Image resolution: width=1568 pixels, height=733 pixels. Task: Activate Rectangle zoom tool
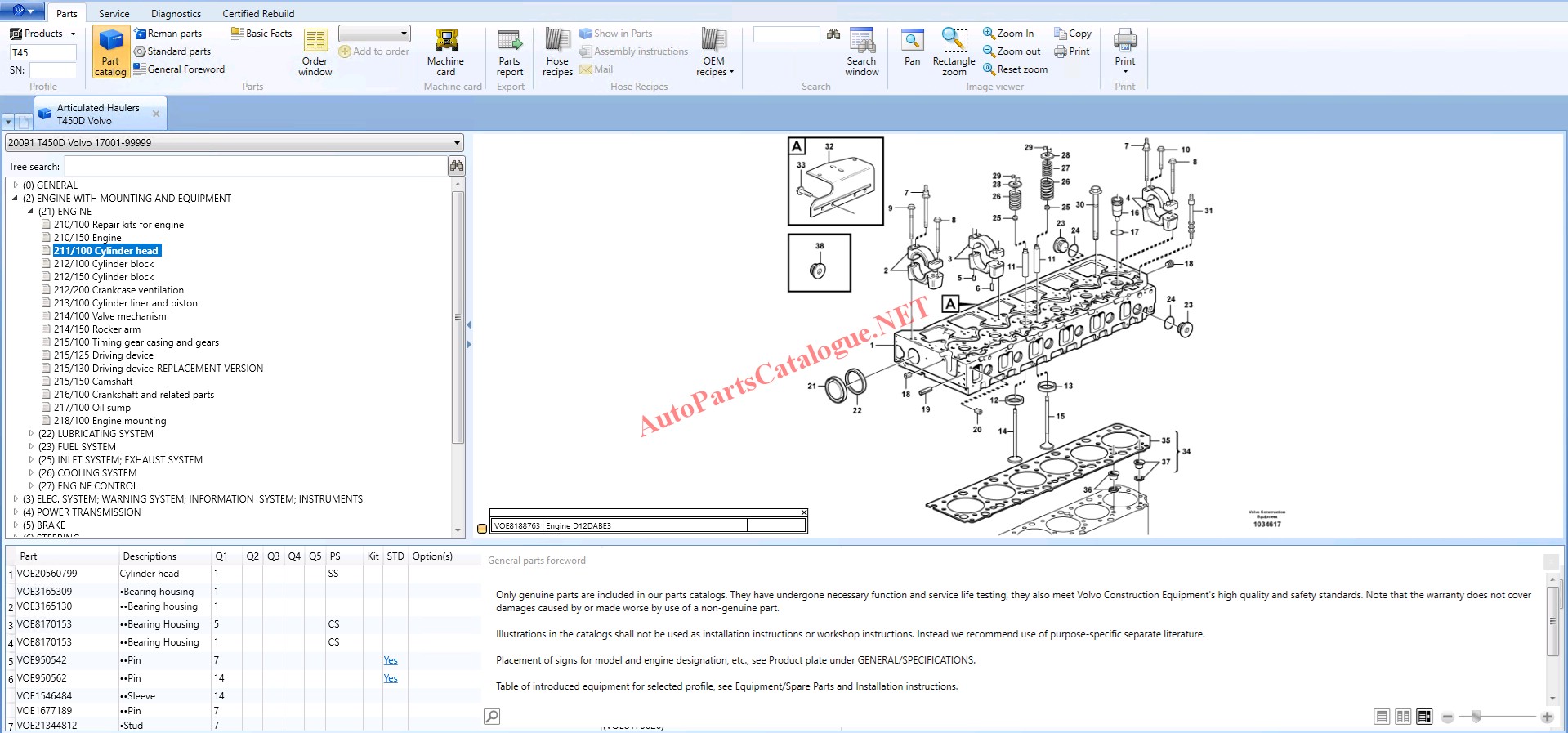[954, 52]
